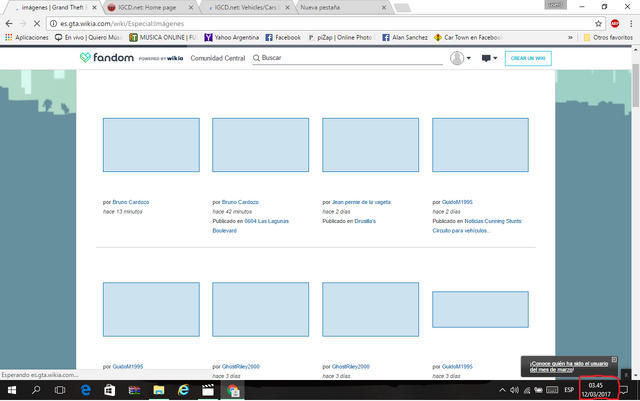Open first image thumbnail by Bruno Cardozo
Image resolution: width=640 pixels, height=401 pixels.
[151, 145]
